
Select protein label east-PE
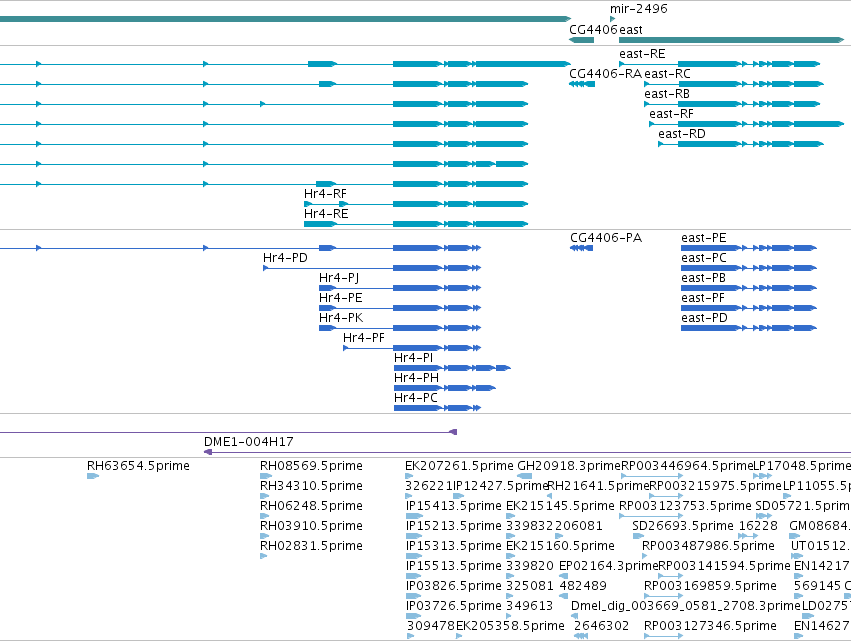click(703, 238)
